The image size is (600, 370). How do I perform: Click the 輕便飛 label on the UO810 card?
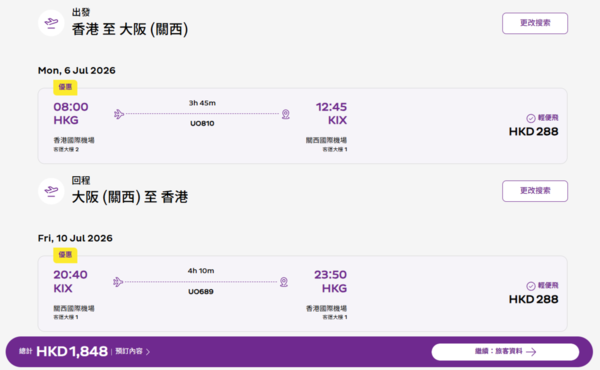(548, 118)
